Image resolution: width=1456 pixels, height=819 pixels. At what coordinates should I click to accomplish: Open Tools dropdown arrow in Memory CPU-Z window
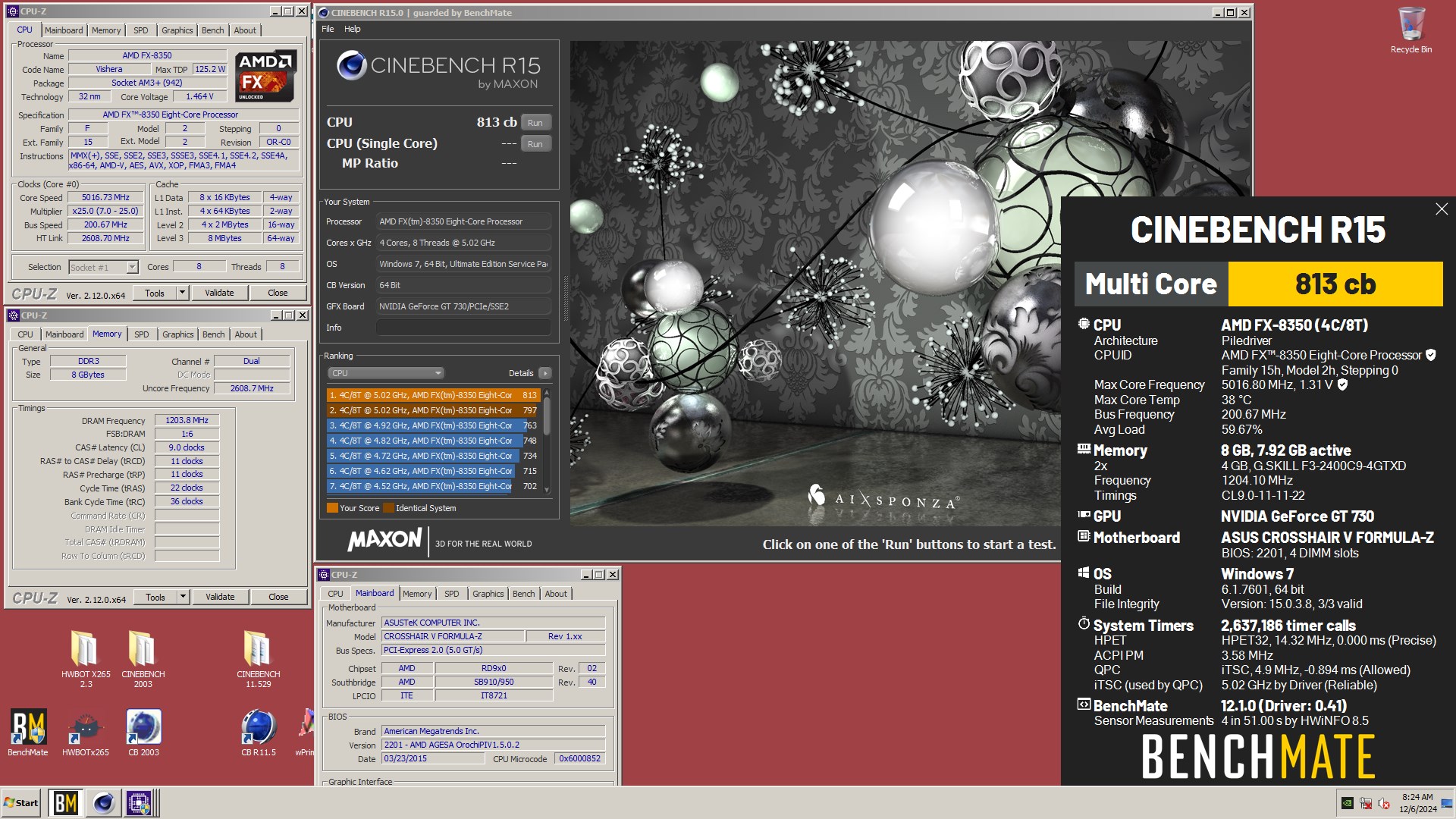(x=183, y=597)
